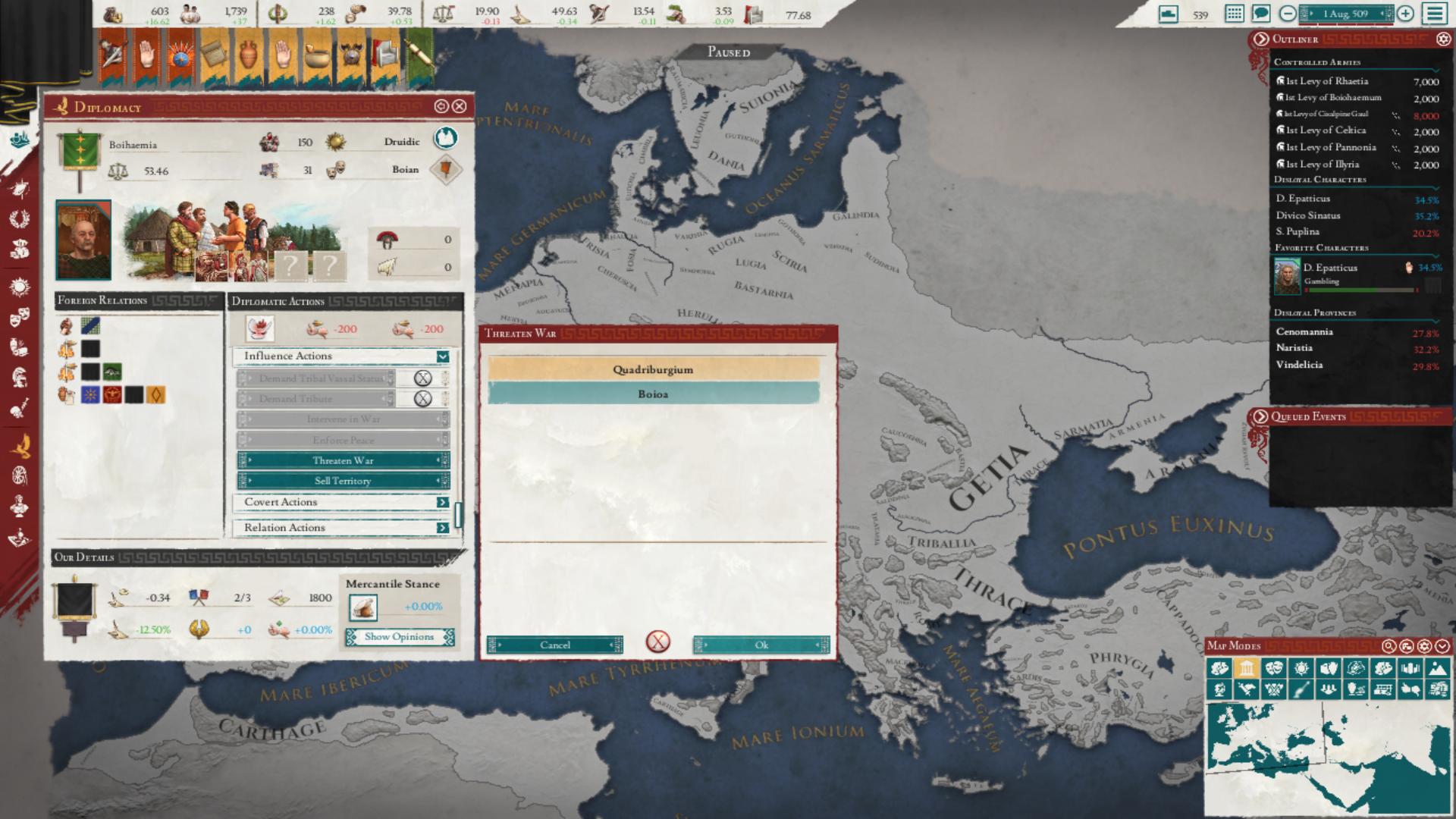The image size is (1456, 819).
Task: Select the terrain mountain map mode
Action: 1438,668
